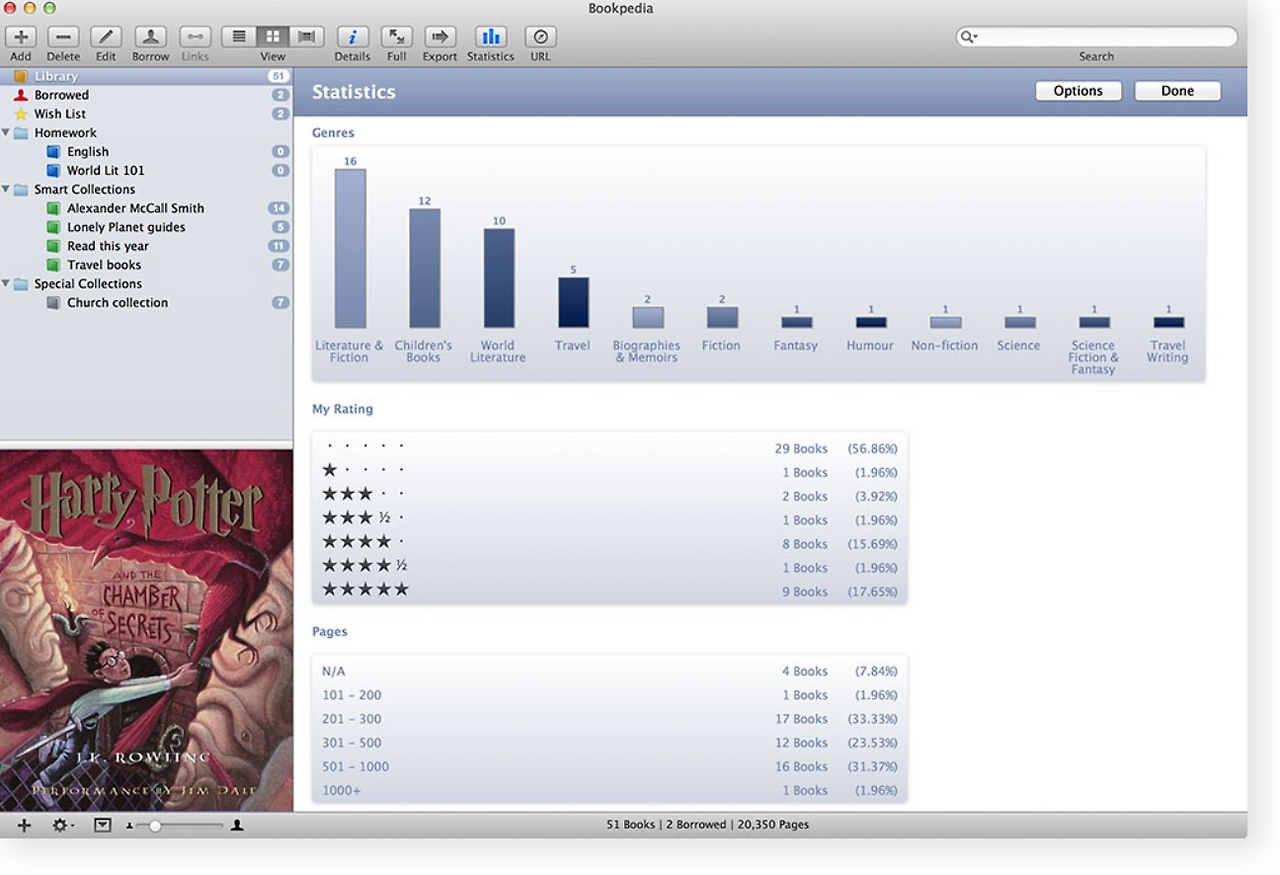
Task: Switch to cover flow view mode
Action: point(306,37)
